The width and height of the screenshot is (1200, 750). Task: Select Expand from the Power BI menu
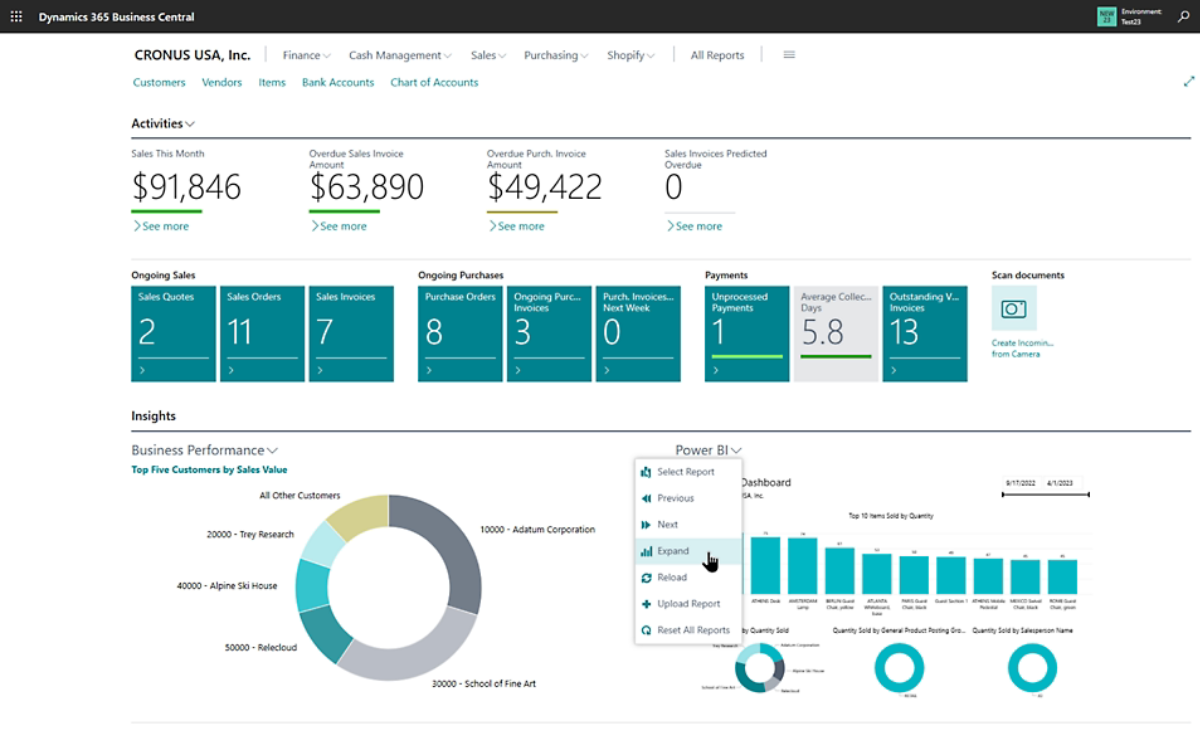[672, 551]
